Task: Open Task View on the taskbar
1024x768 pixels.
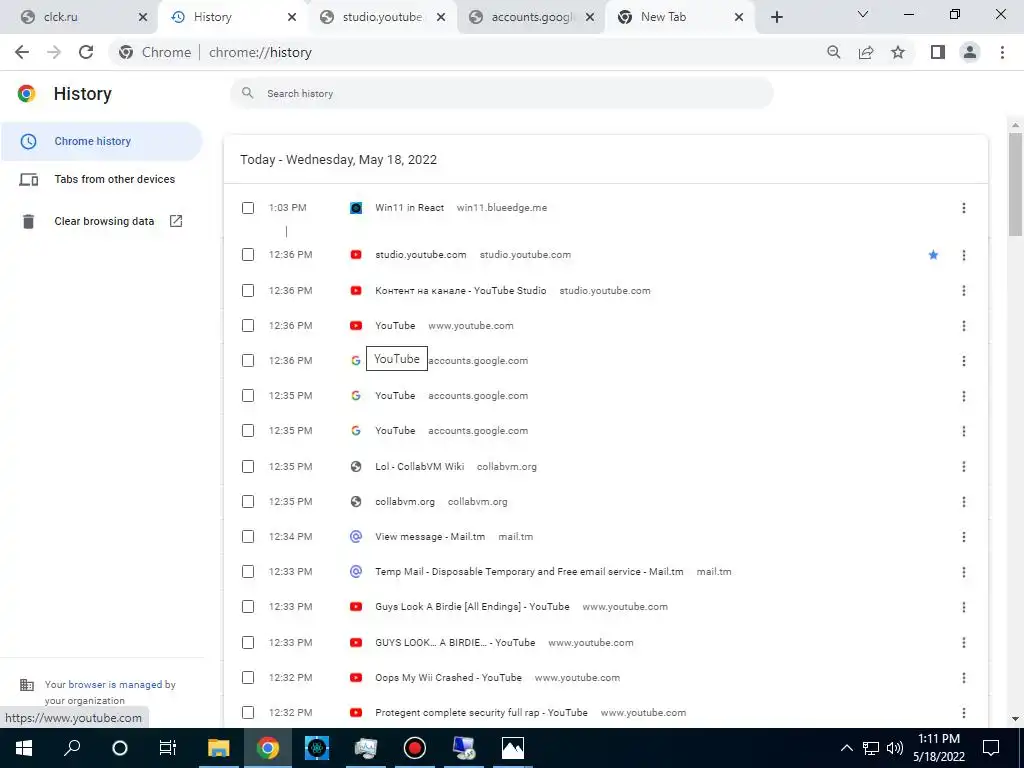Action: click(168, 748)
